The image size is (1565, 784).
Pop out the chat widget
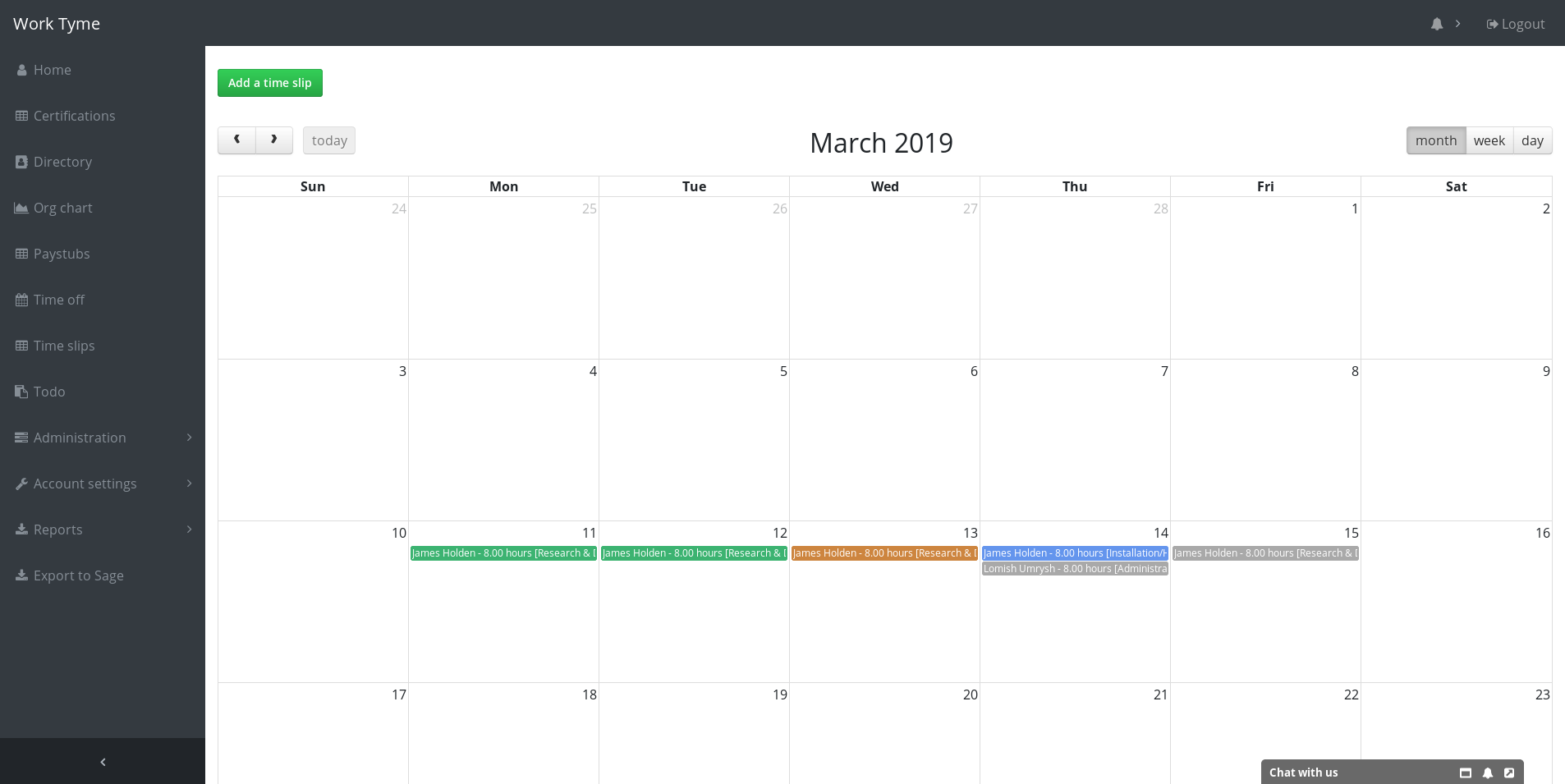pyautogui.click(x=1509, y=773)
